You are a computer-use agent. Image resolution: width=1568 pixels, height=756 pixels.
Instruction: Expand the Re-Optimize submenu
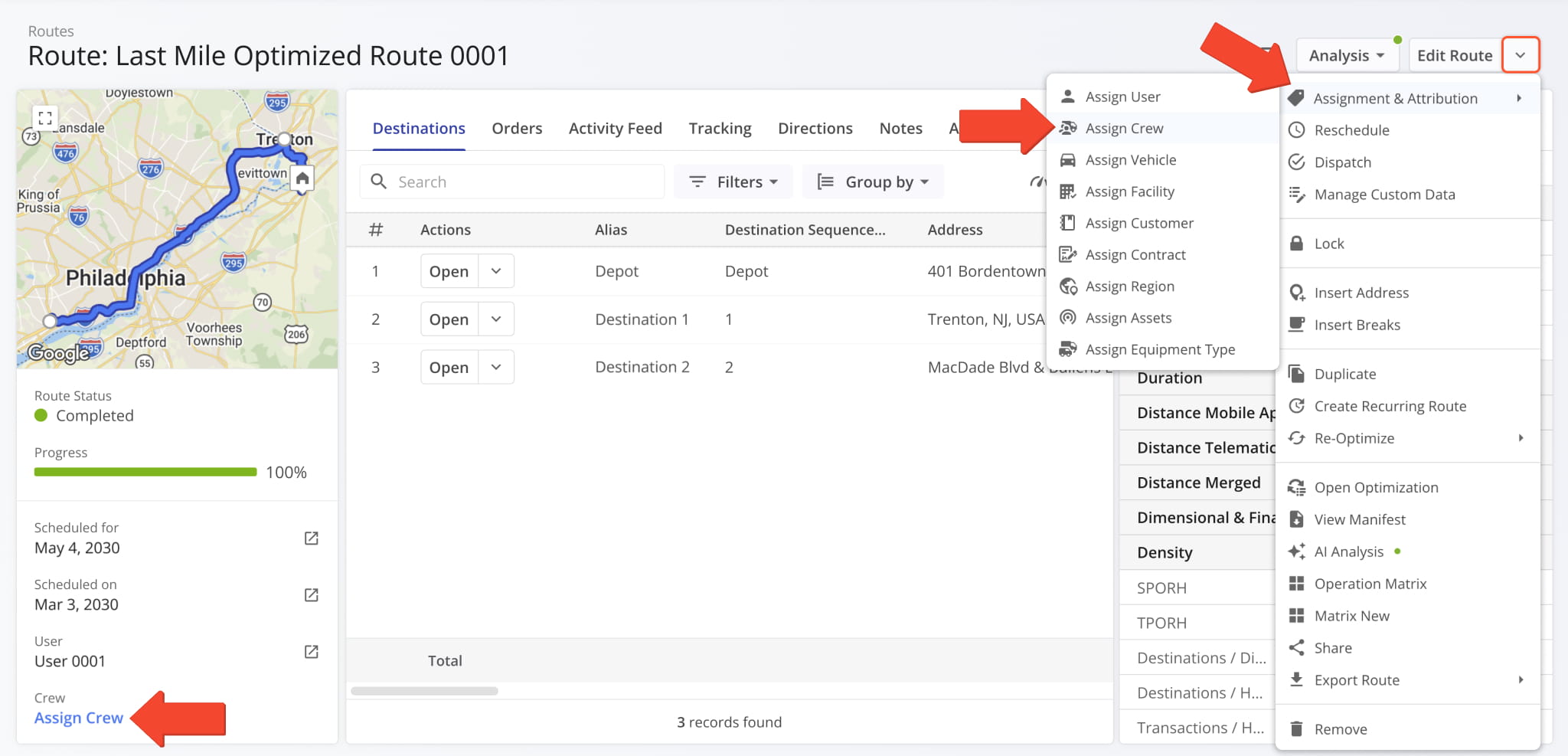1408,438
